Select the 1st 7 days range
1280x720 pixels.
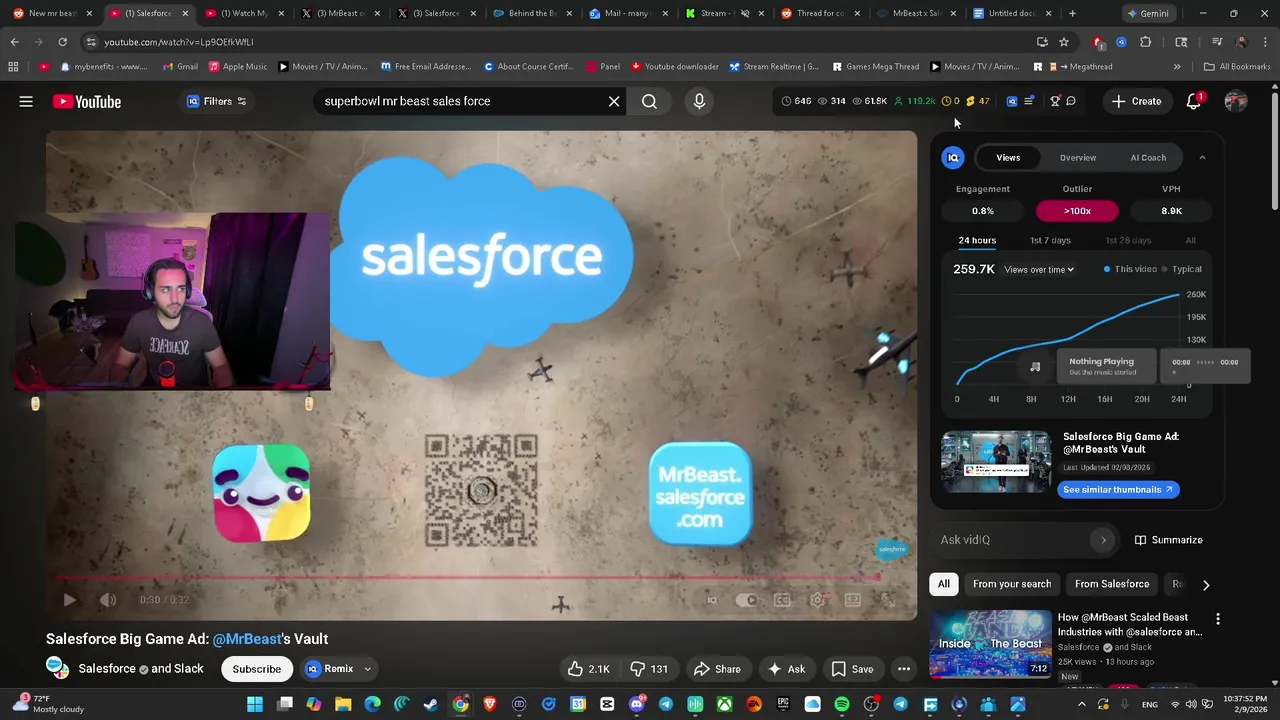click(x=1050, y=240)
